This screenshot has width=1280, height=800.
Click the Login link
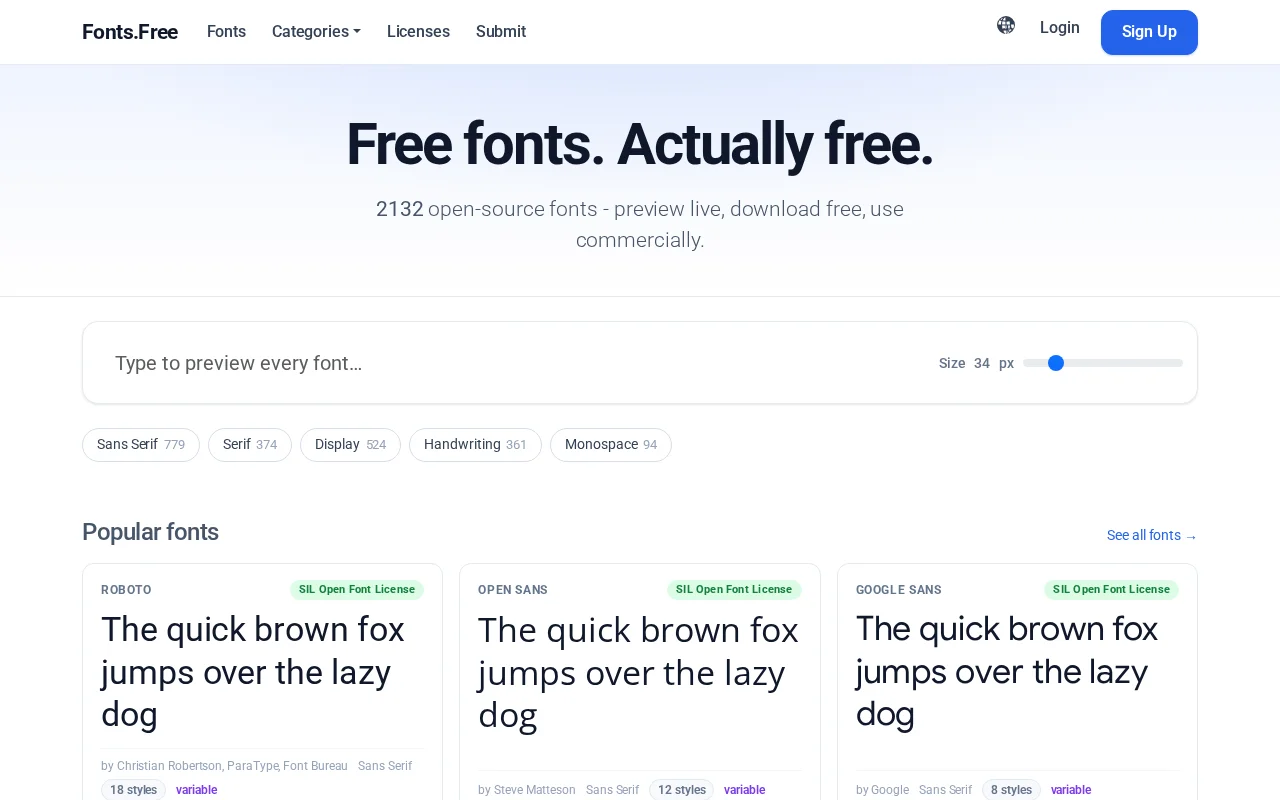point(1060,28)
